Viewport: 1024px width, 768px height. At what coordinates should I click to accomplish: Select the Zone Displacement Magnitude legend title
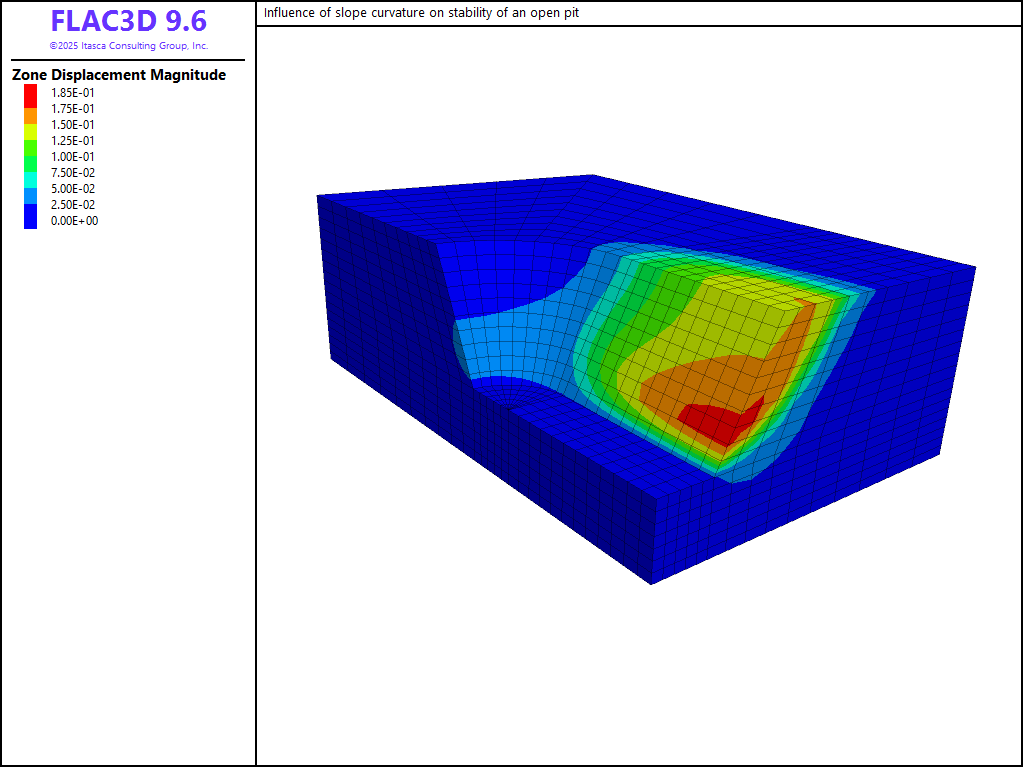point(118,75)
